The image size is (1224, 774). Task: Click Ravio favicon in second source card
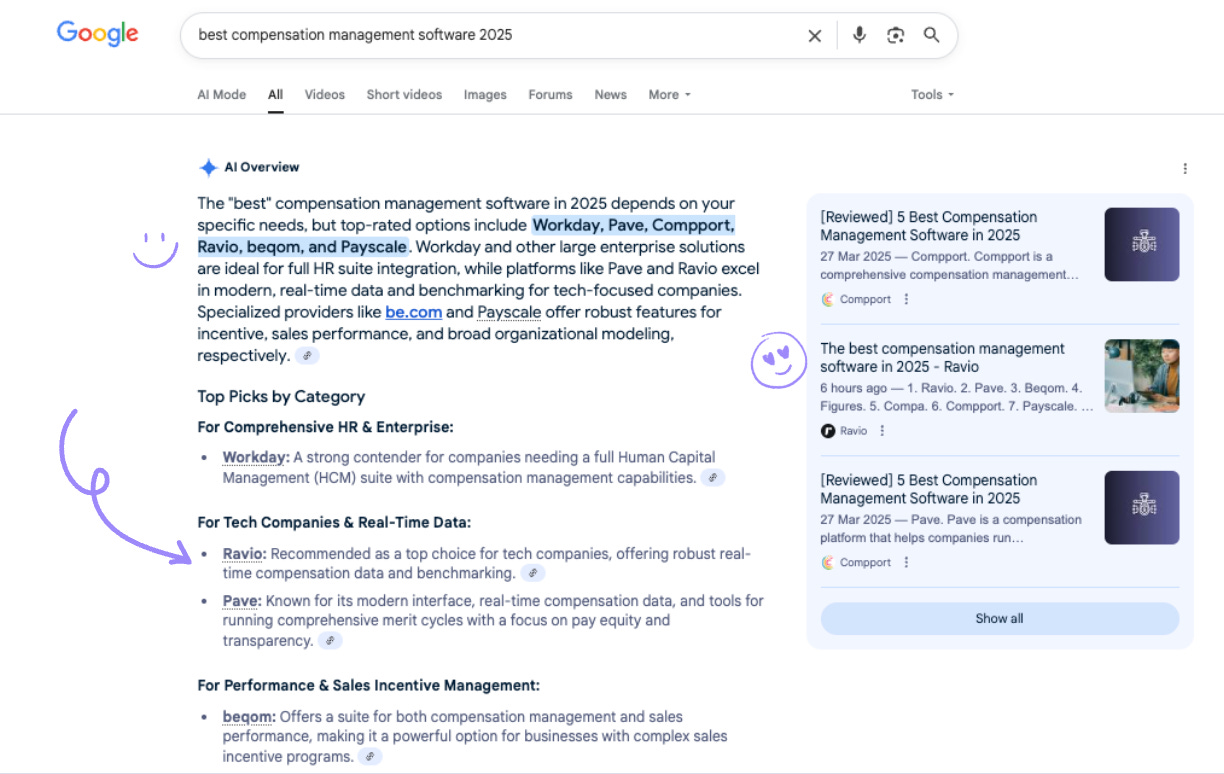tap(828, 431)
